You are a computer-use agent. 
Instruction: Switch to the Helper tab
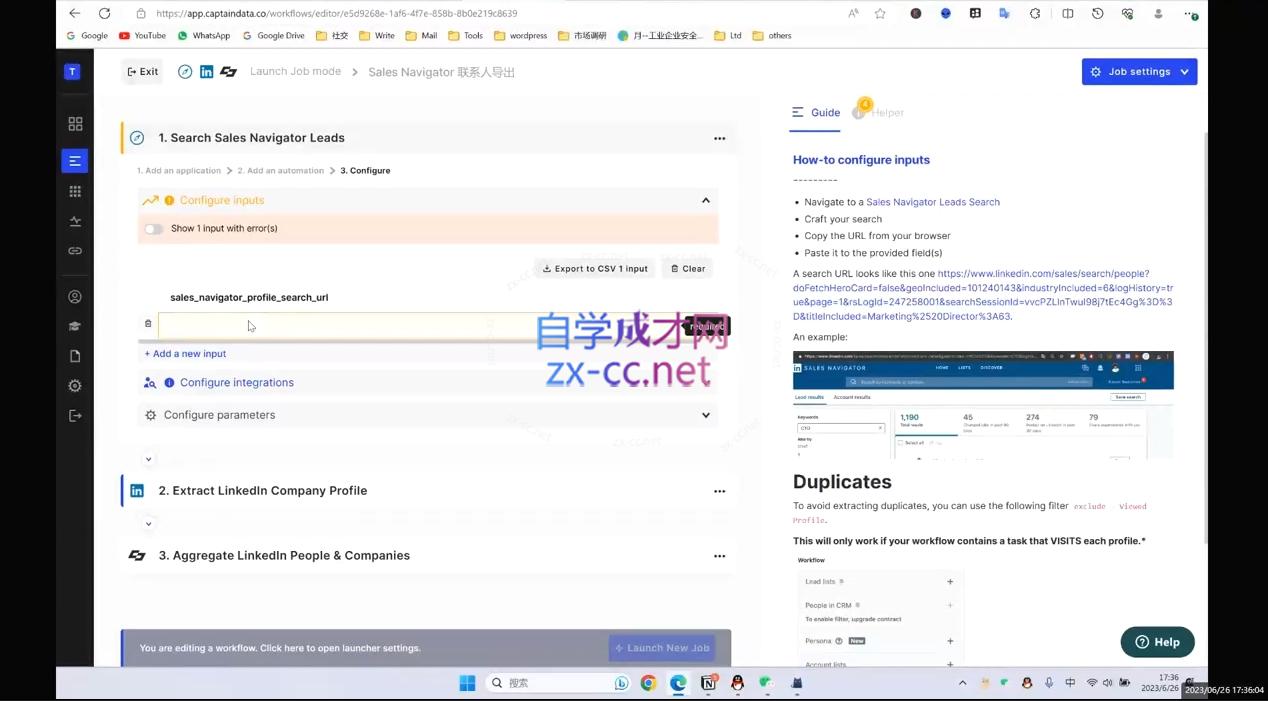[878, 113]
